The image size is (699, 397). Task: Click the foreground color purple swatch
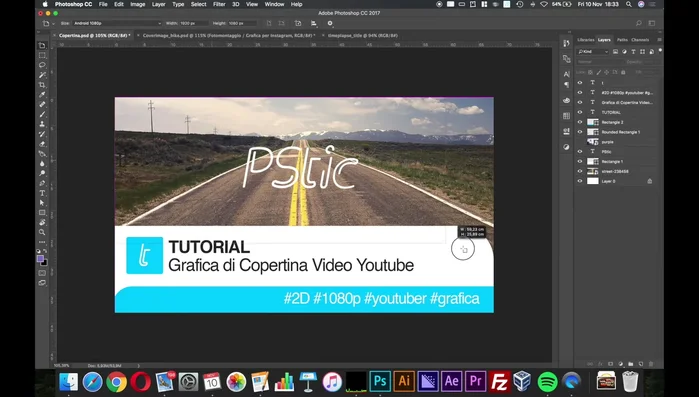click(40, 259)
